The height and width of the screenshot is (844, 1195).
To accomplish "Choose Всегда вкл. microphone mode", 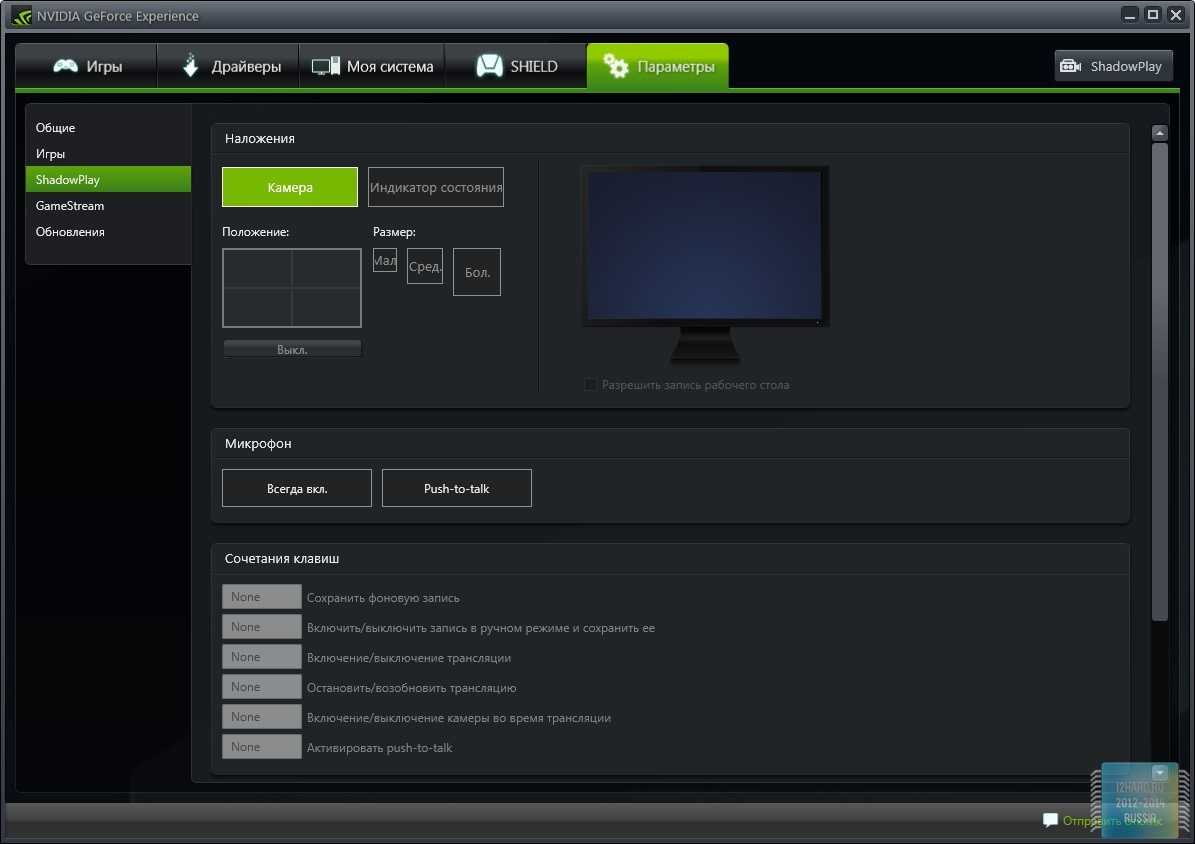I will [x=297, y=489].
